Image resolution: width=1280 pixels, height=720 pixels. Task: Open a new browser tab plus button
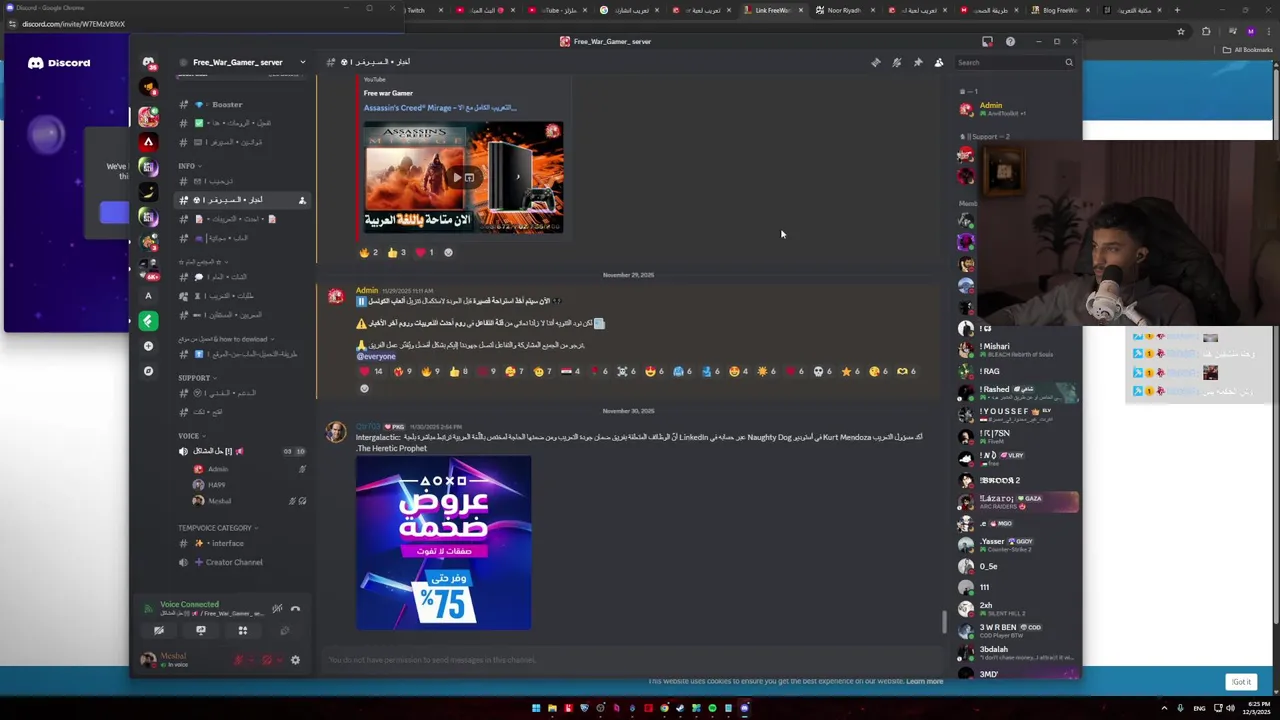(1177, 10)
